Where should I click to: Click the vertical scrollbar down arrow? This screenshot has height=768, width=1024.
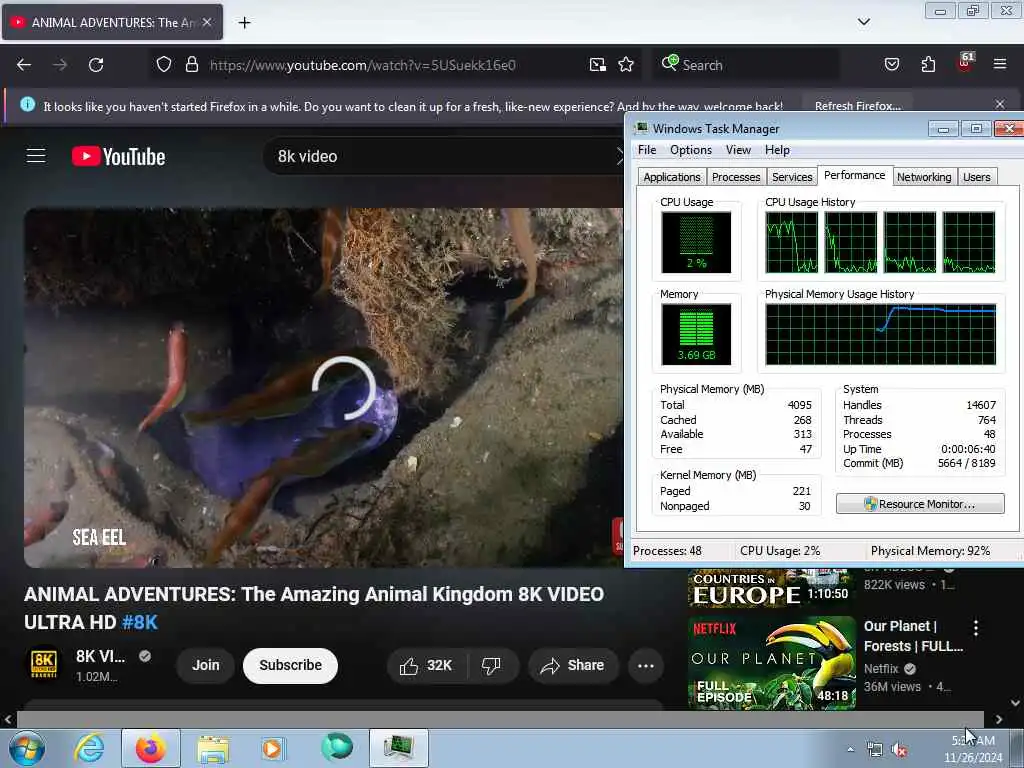click(x=1016, y=703)
